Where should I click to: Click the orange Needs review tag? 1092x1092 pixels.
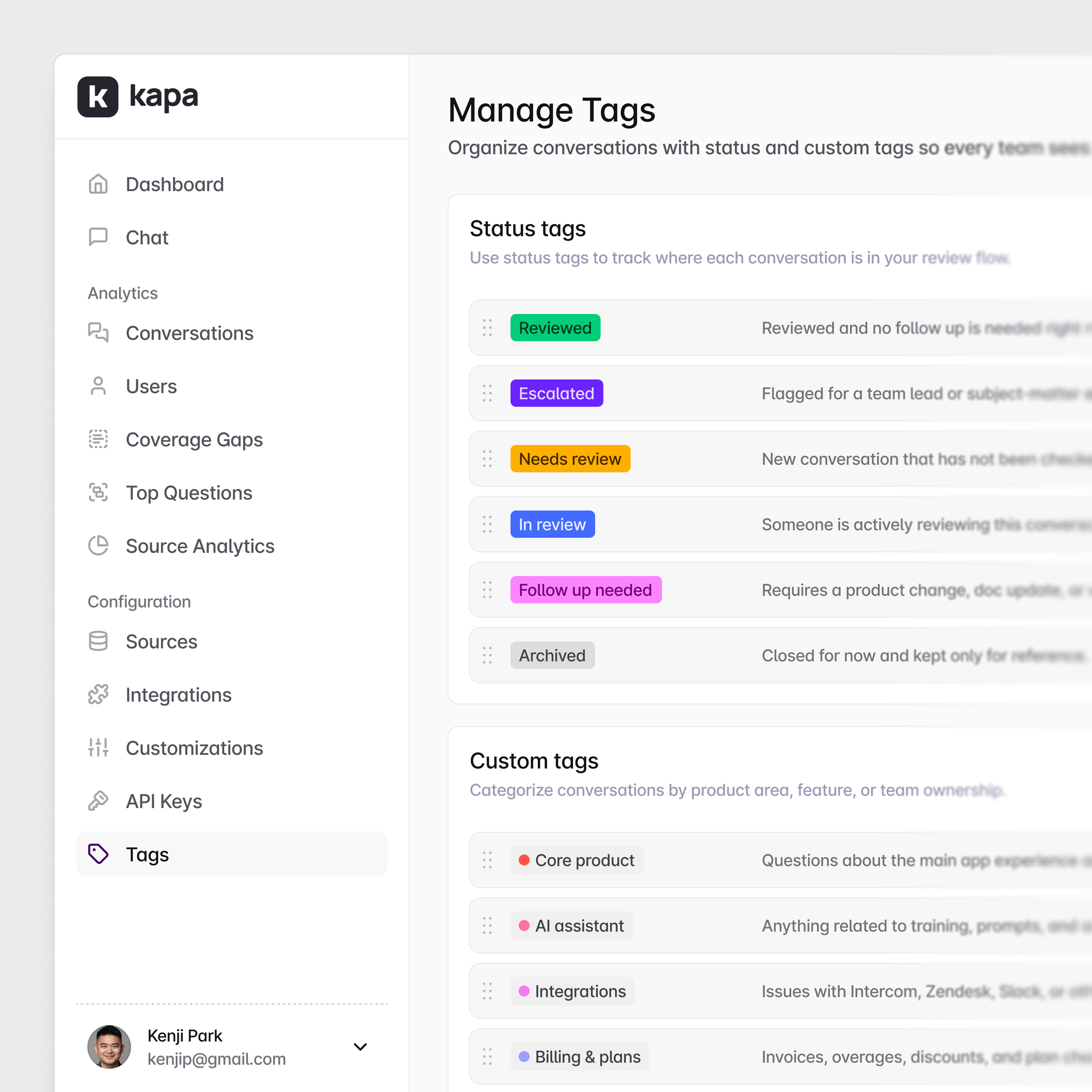(570, 459)
